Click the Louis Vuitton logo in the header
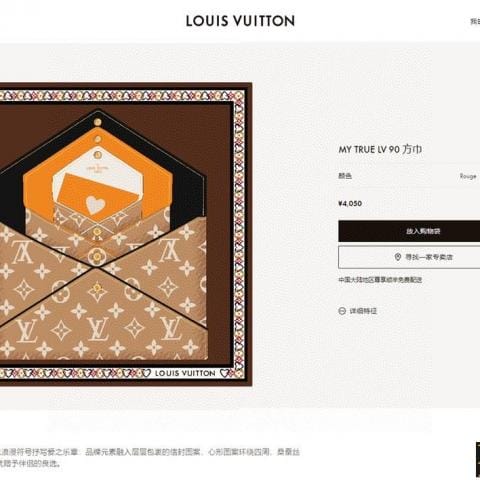Screen dimensions: 480x480 pos(240,21)
